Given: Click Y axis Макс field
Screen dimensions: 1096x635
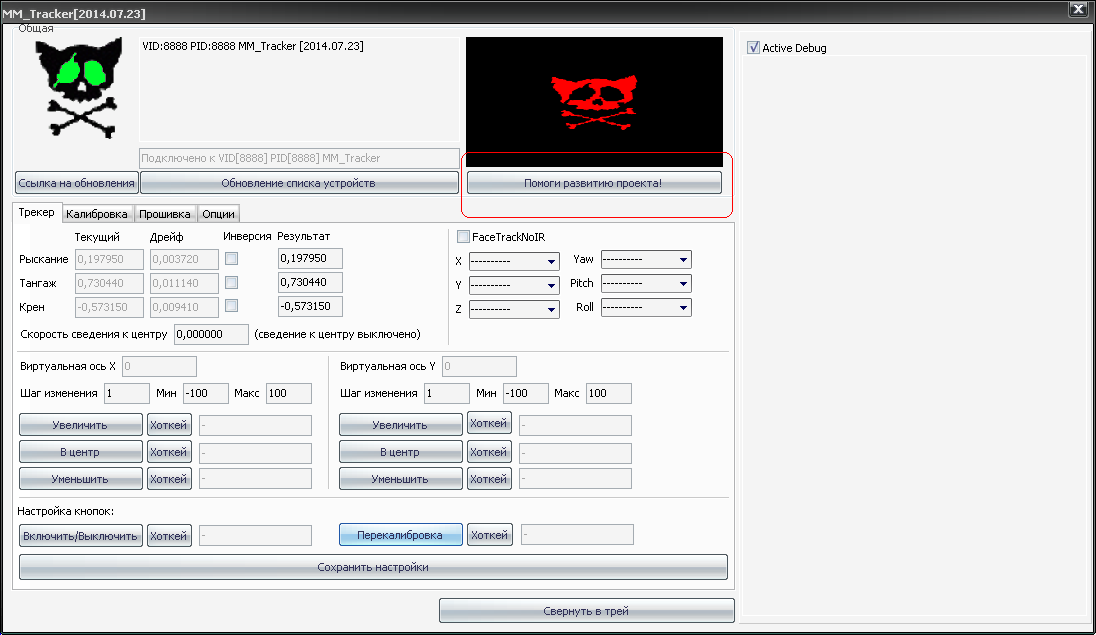Looking at the screenshot, I should [609, 393].
